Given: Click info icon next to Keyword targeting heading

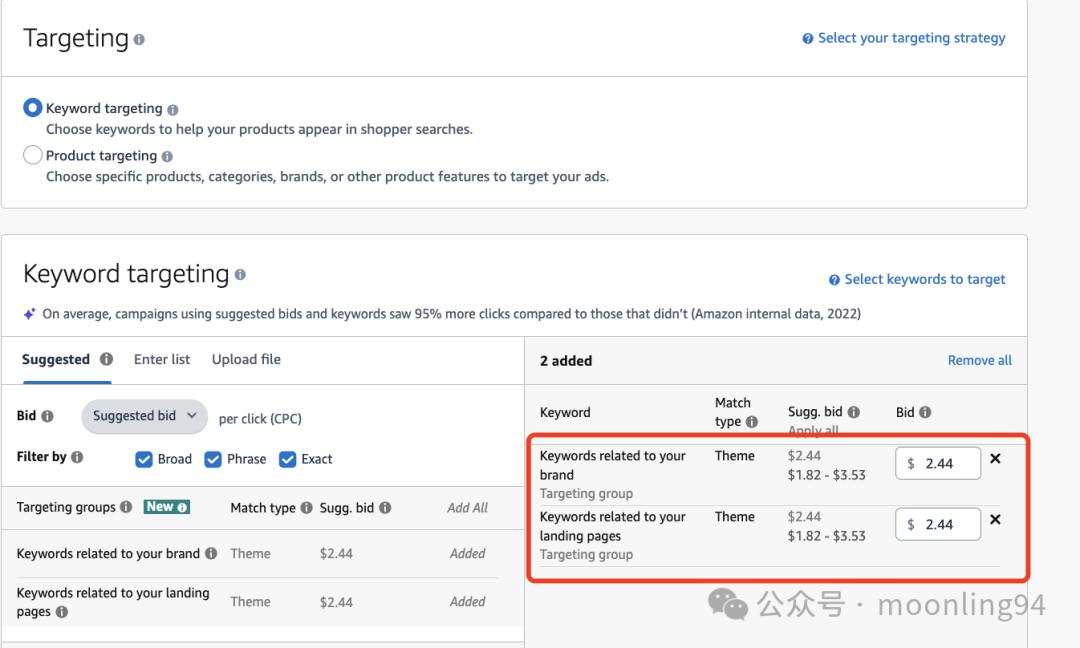Looking at the screenshot, I should 240,275.
